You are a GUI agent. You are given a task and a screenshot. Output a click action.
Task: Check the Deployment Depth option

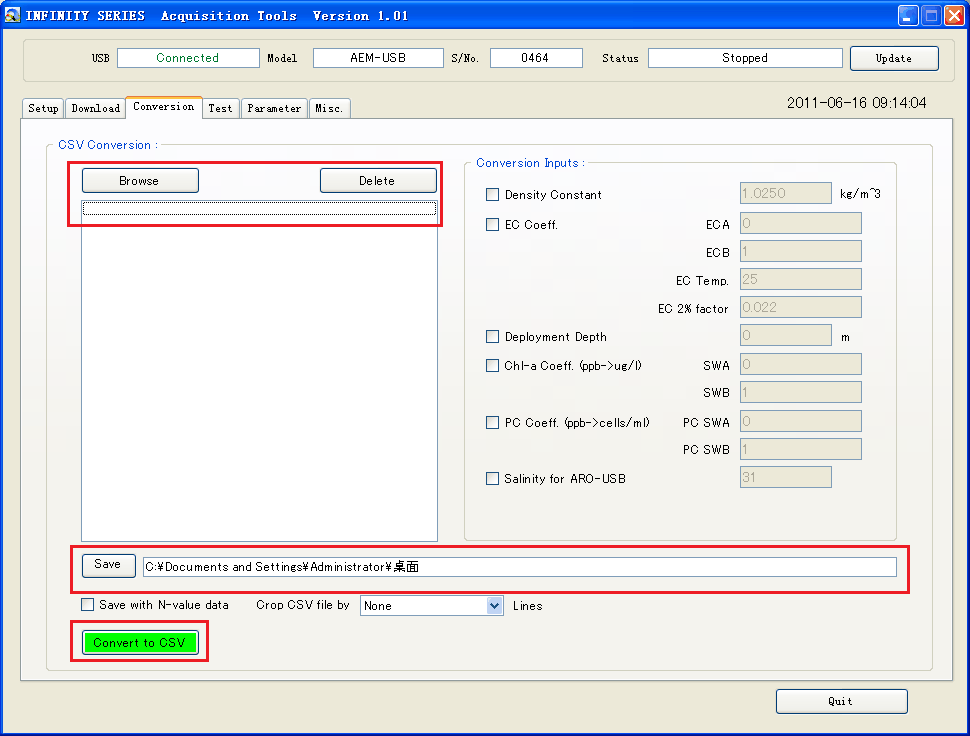(x=492, y=337)
